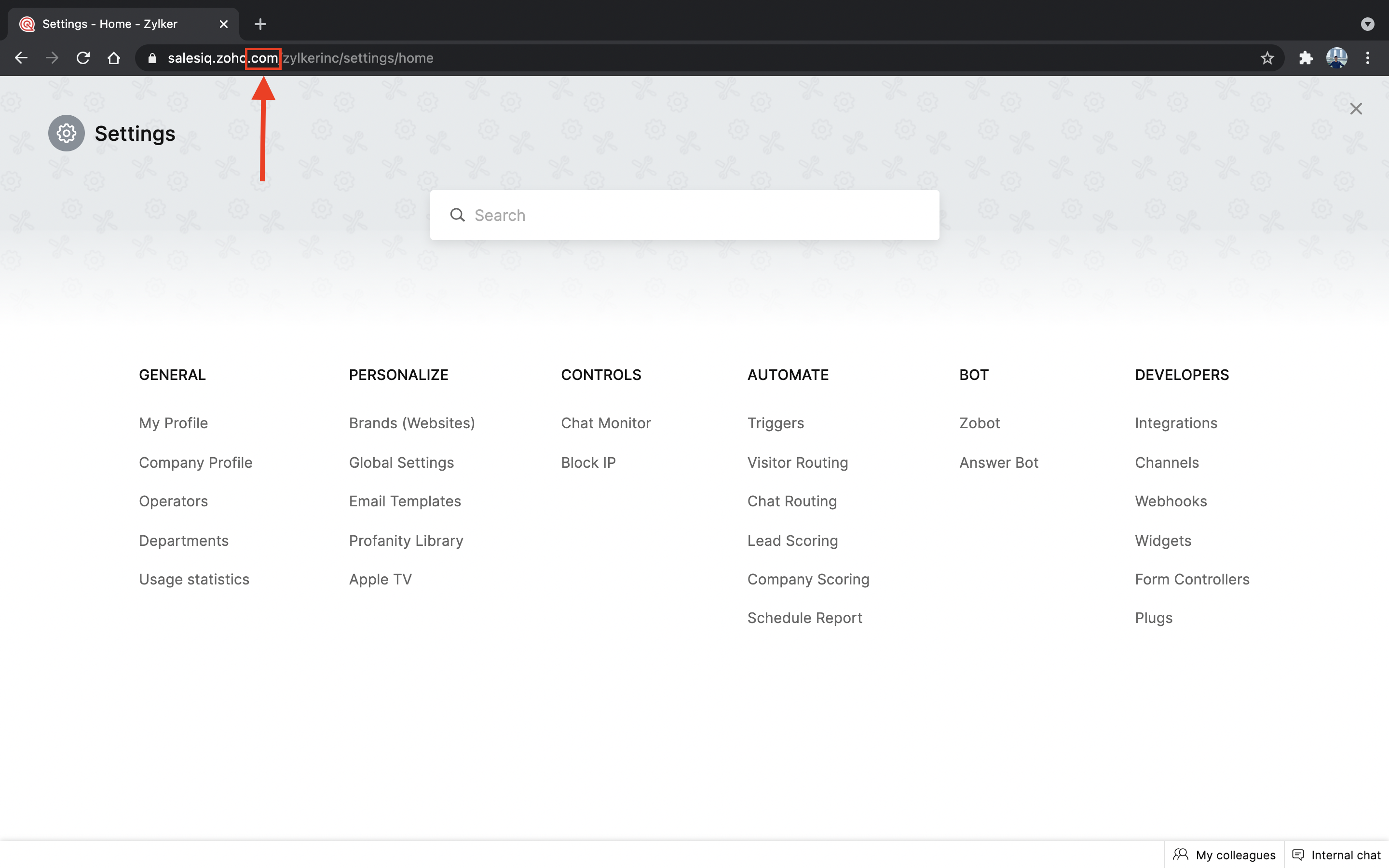Select the Settings - Home - Zylker tab
The image size is (1389, 868).
123,24
